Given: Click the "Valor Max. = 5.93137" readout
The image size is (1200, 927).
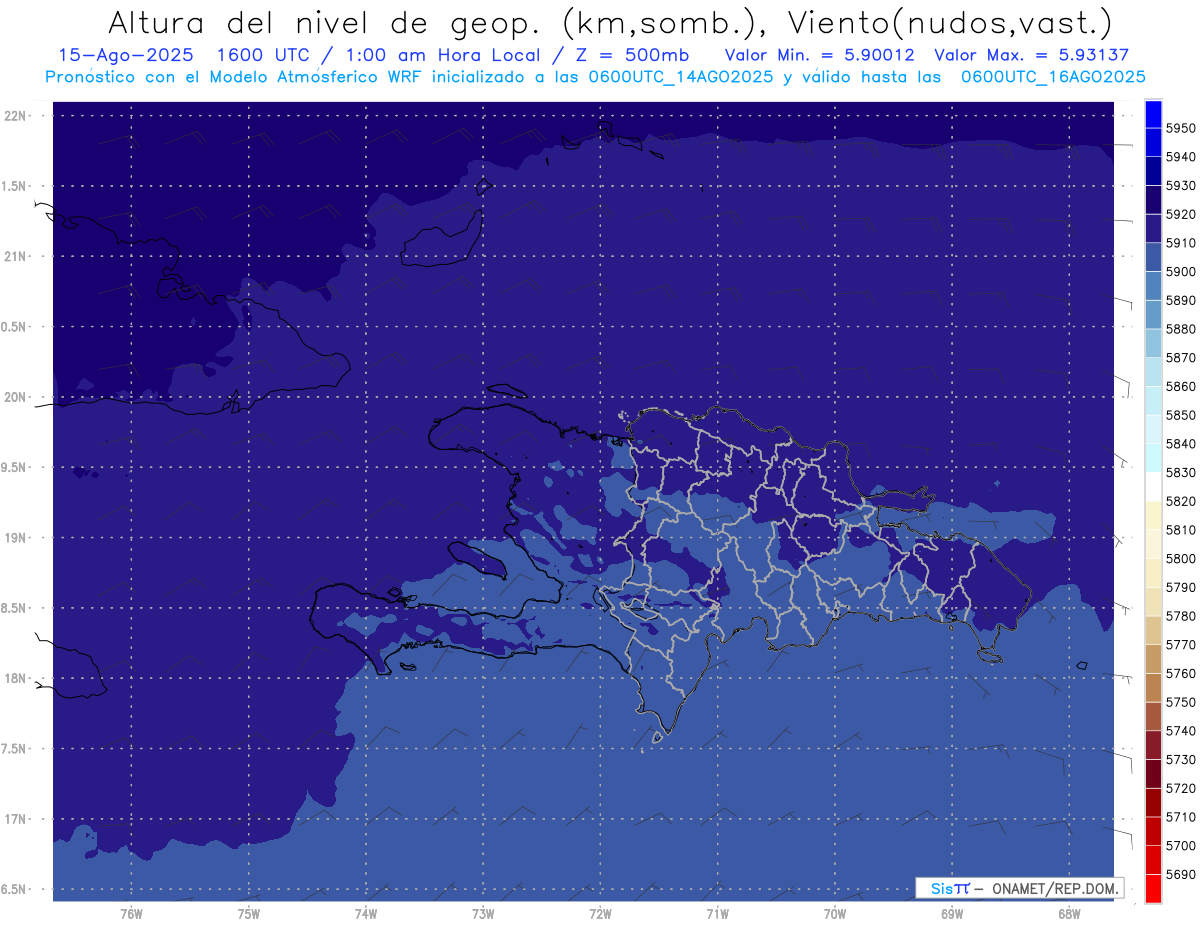Looking at the screenshot, I should [x=1031, y=55].
